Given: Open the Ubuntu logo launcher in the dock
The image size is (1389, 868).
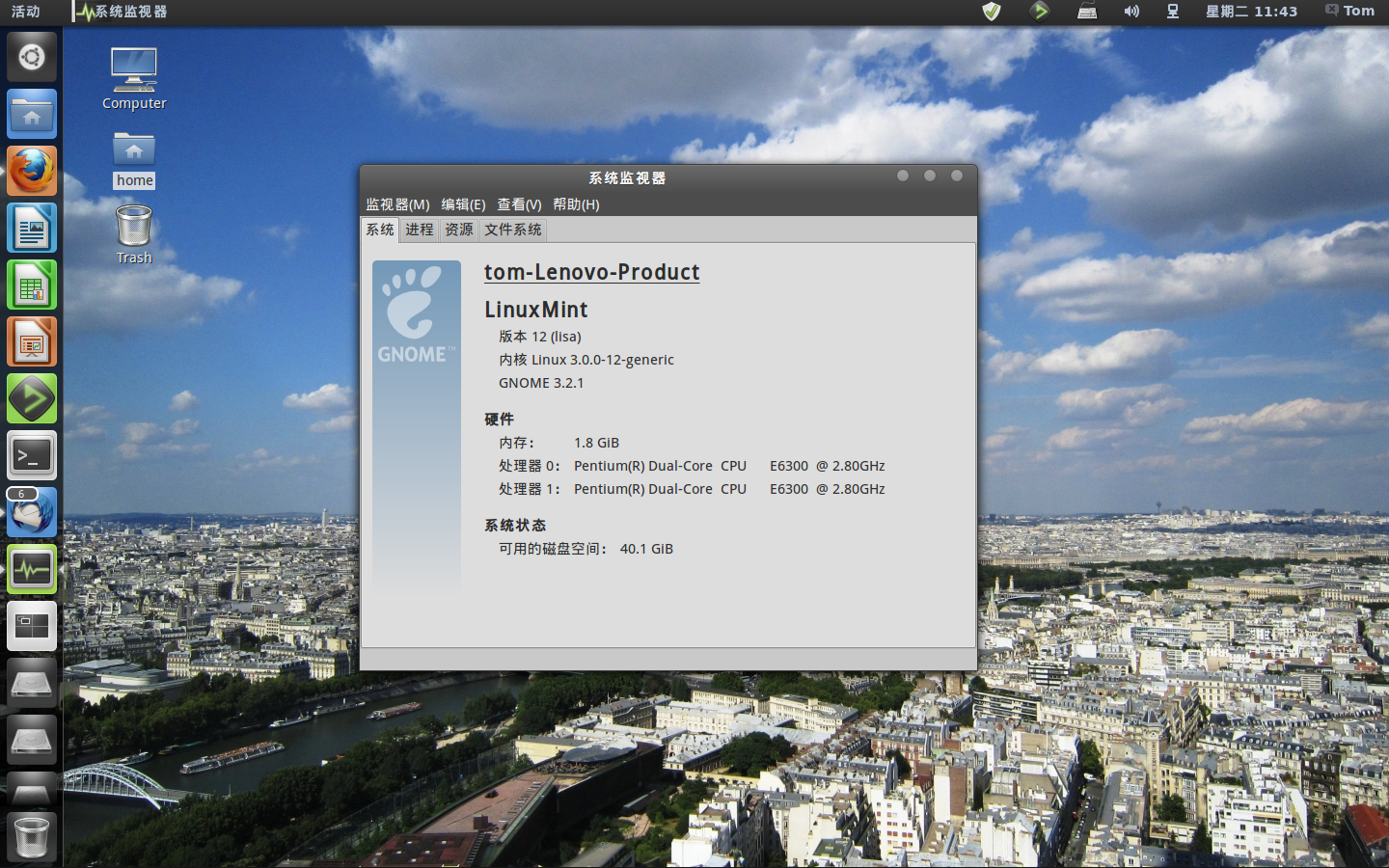Looking at the screenshot, I should [32, 57].
